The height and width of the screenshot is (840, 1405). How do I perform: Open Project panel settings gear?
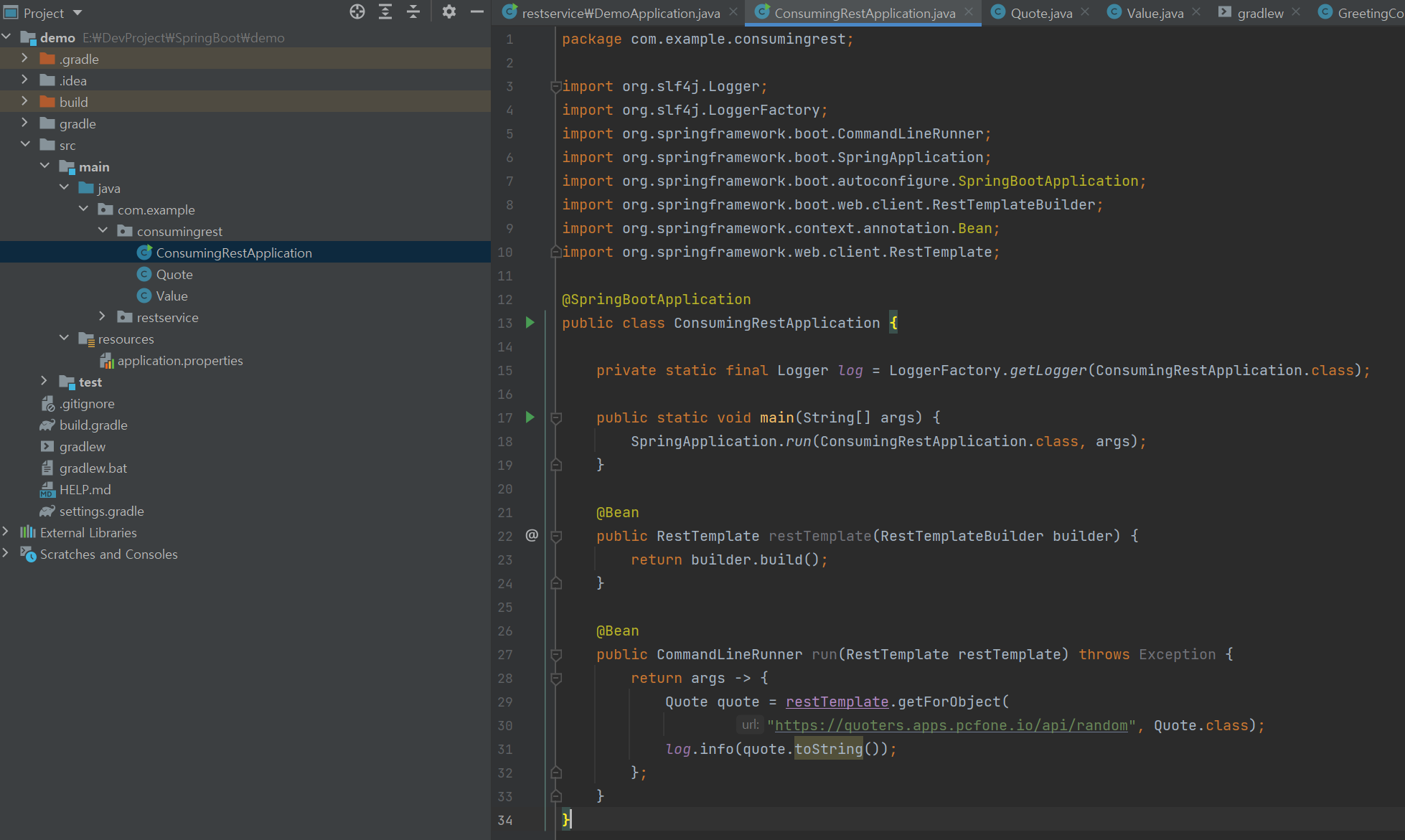tap(448, 11)
